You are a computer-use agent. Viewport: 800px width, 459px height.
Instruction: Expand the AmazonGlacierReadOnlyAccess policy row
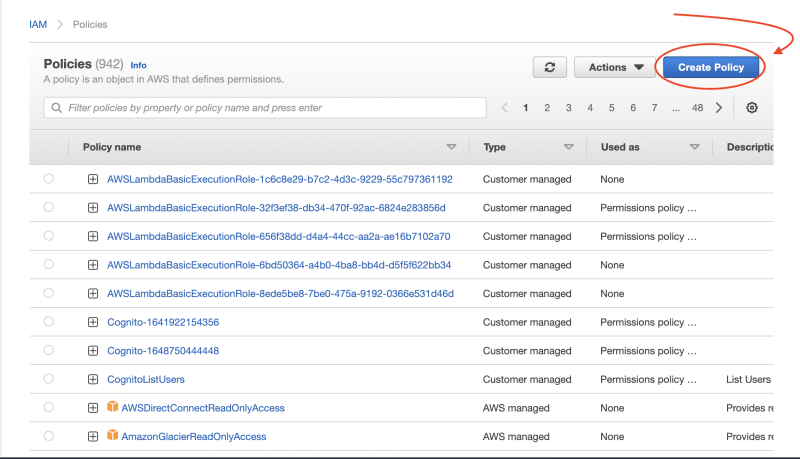93,436
